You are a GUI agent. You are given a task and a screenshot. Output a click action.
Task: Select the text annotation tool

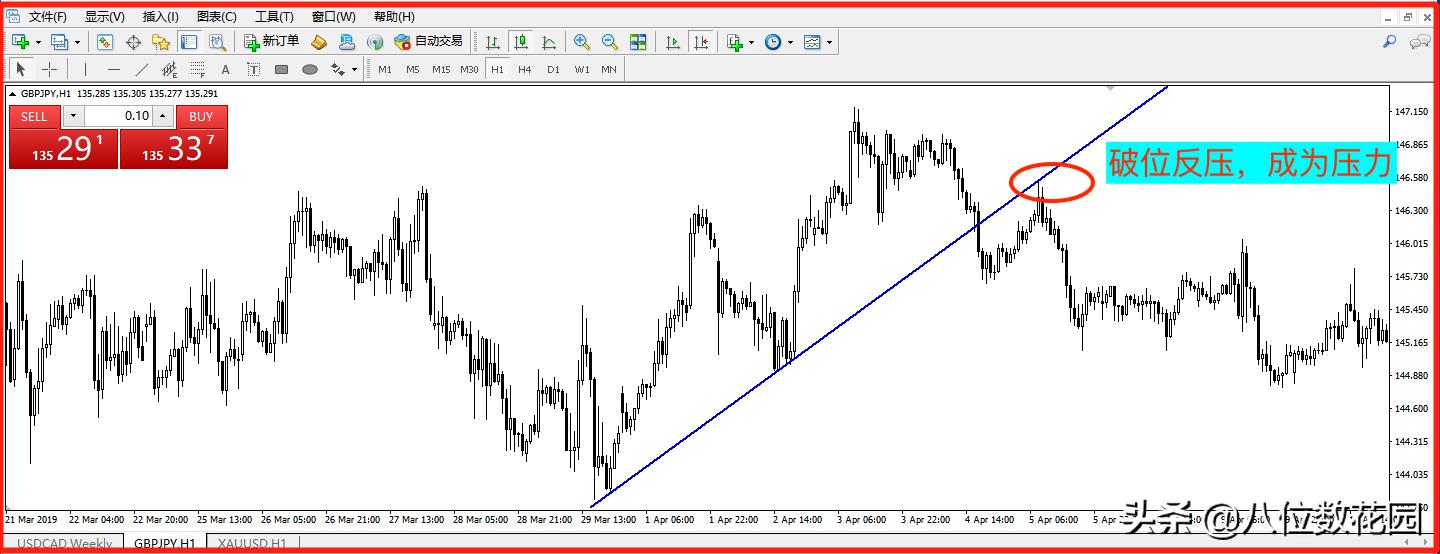225,69
